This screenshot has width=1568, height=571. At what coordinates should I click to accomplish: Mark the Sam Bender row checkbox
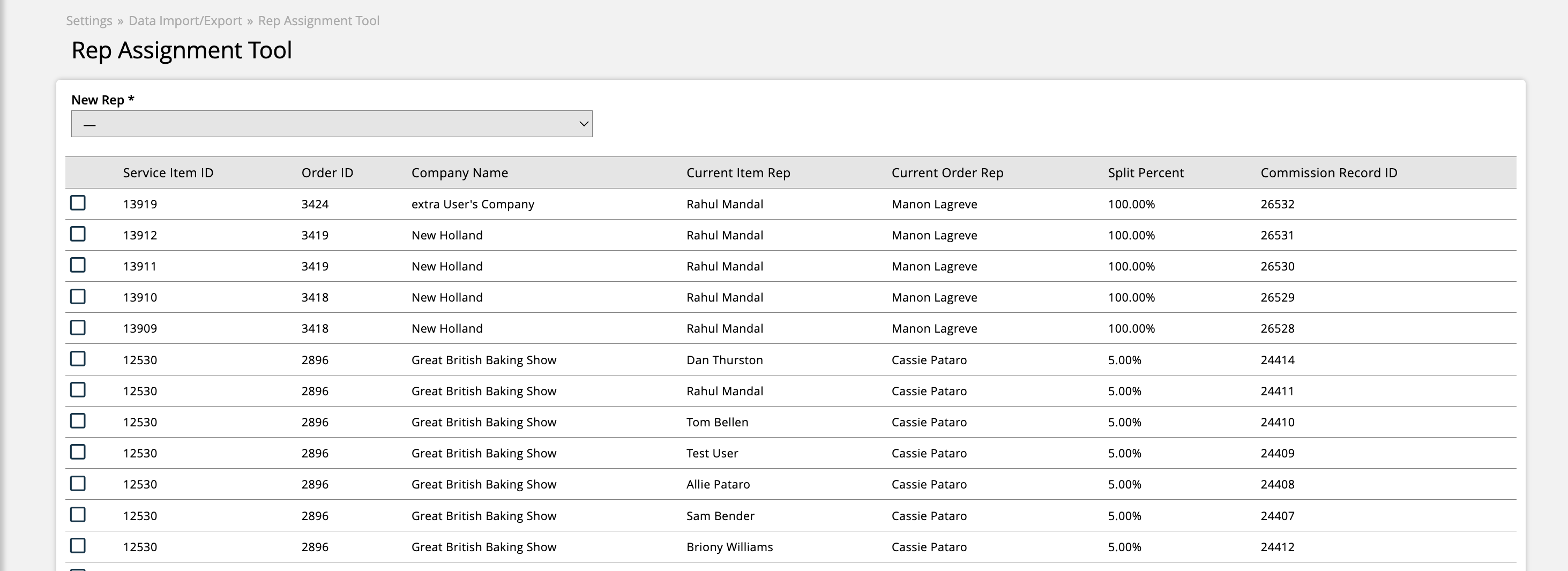pos(78,514)
